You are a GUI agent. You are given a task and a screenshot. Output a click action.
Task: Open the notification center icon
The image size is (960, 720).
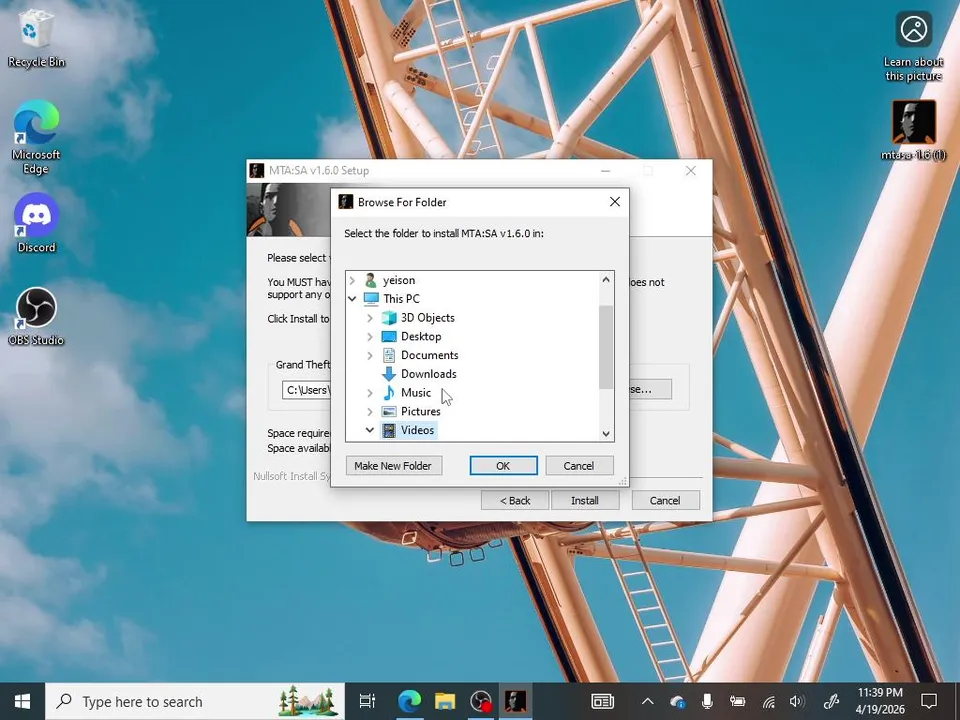pyautogui.click(x=929, y=702)
